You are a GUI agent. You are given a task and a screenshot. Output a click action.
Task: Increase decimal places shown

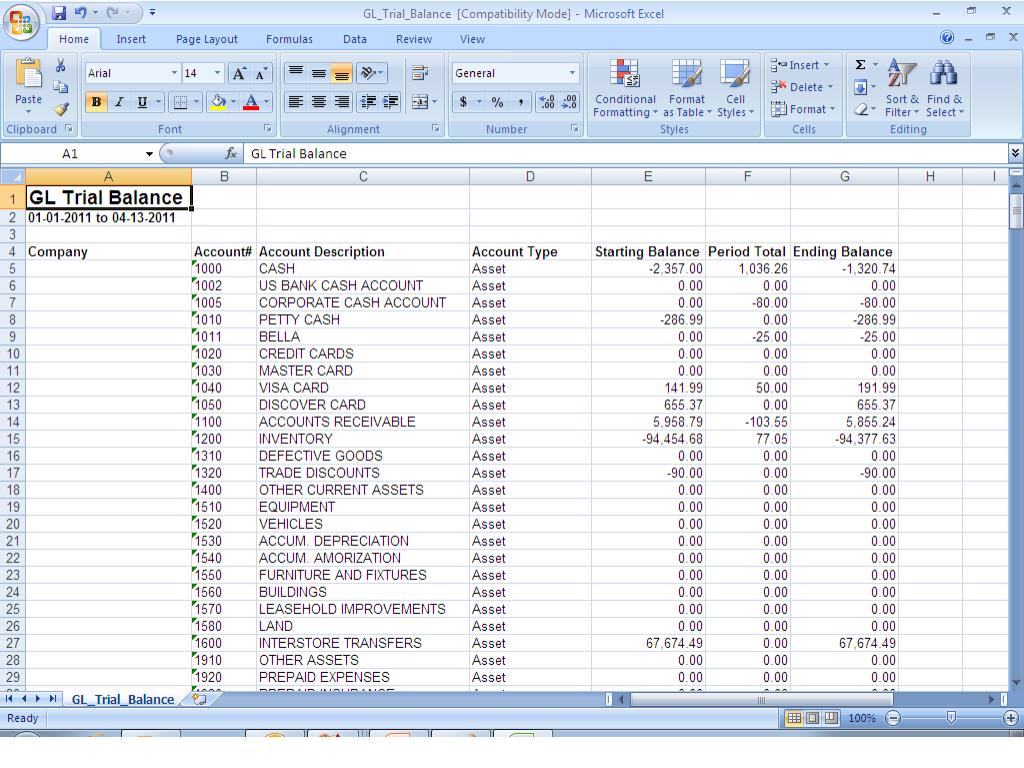(547, 102)
